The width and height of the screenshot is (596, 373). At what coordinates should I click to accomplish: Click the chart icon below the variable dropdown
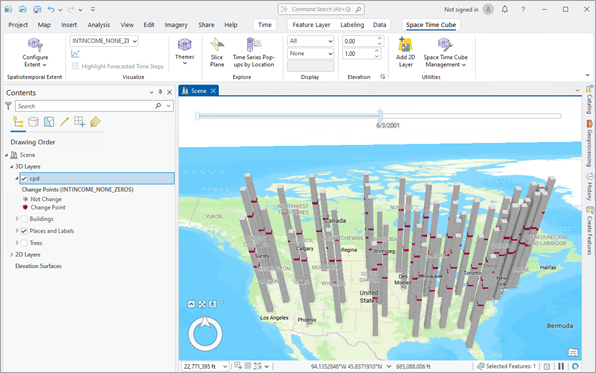[x=75, y=54]
